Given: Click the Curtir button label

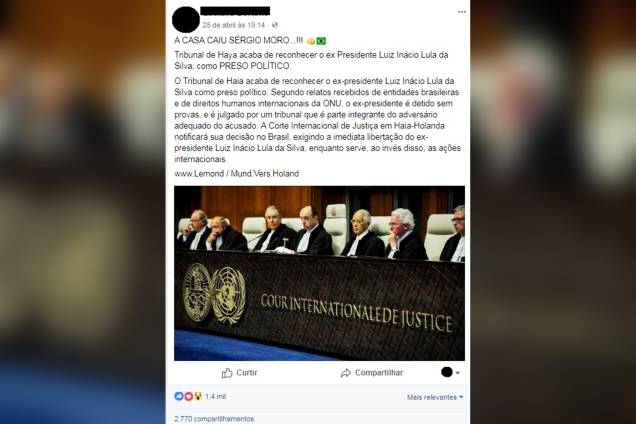Looking at the screenshot, I should [x=247, y=372].
